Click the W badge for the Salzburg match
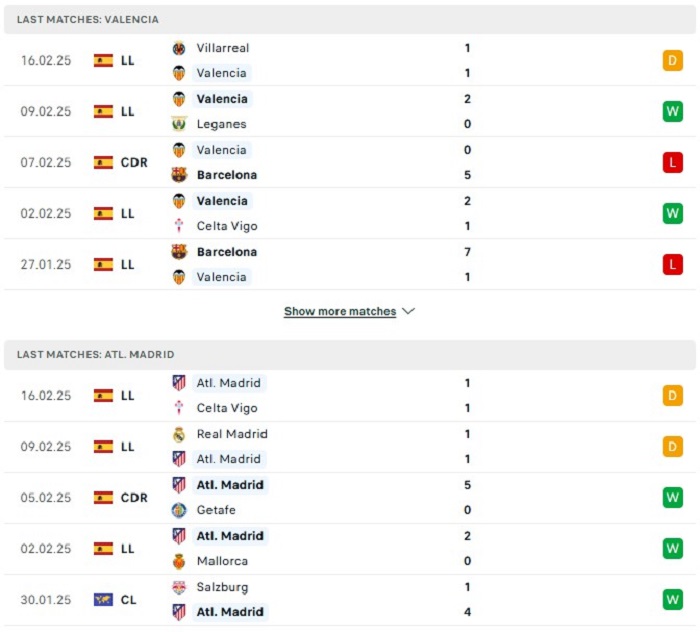700x632 pixels. click(673, 599)
